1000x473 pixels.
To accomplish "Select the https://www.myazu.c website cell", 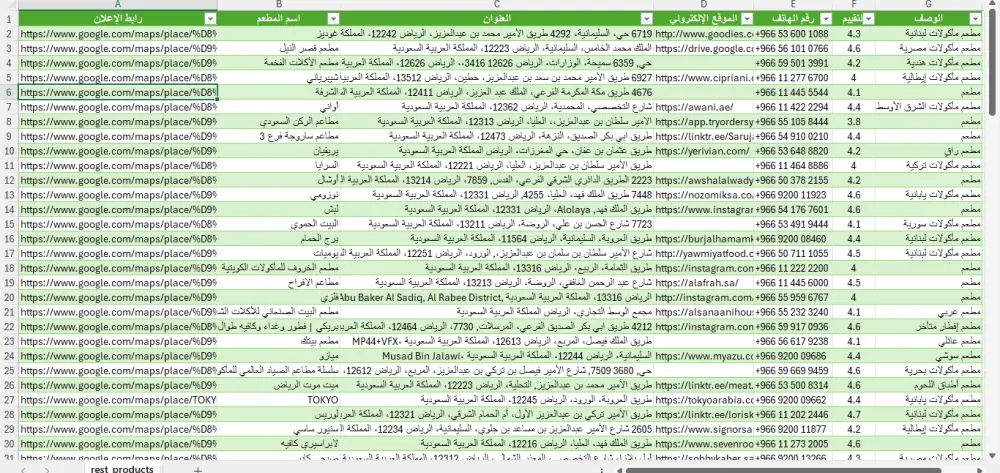I will [703, 356].
